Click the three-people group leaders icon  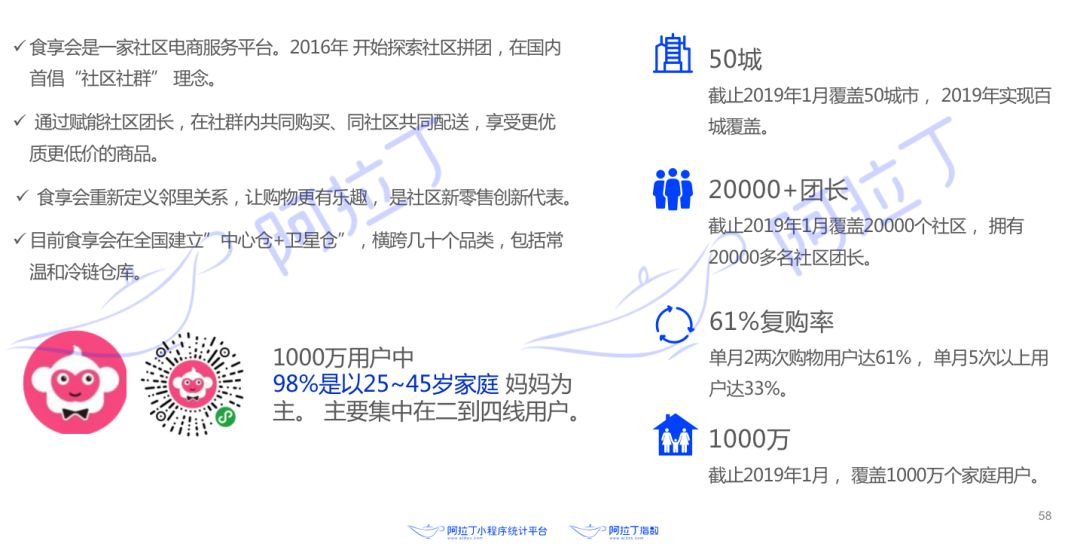click(672, 189)
